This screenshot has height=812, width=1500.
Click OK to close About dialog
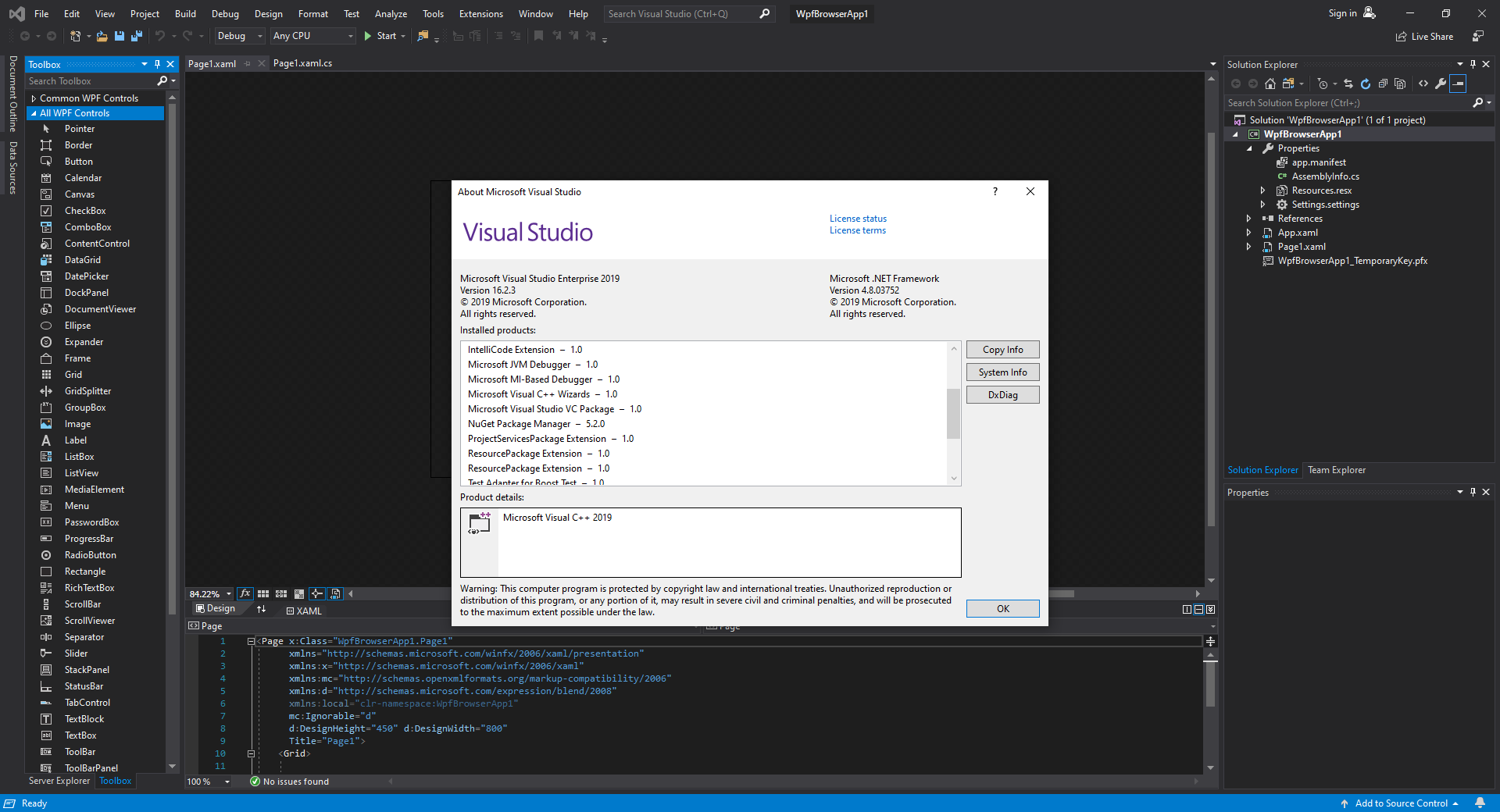tap(1002, 609)
